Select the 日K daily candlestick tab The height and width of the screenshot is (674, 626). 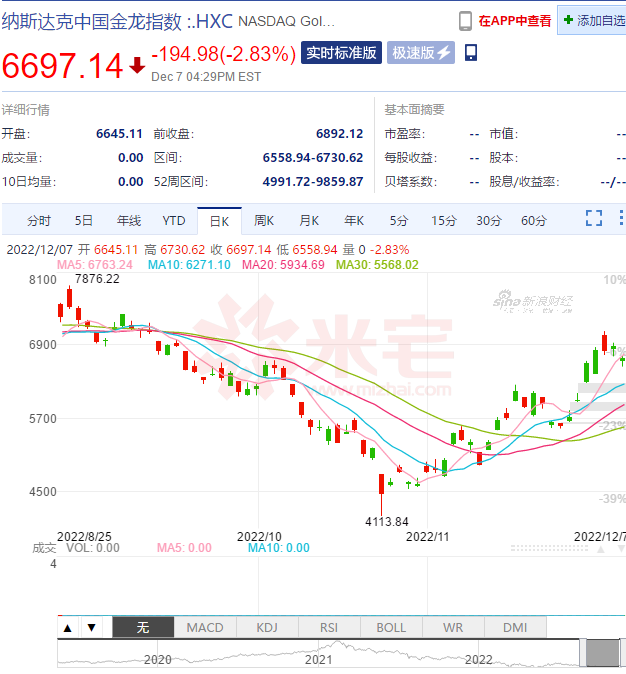(x=219, y=221)
